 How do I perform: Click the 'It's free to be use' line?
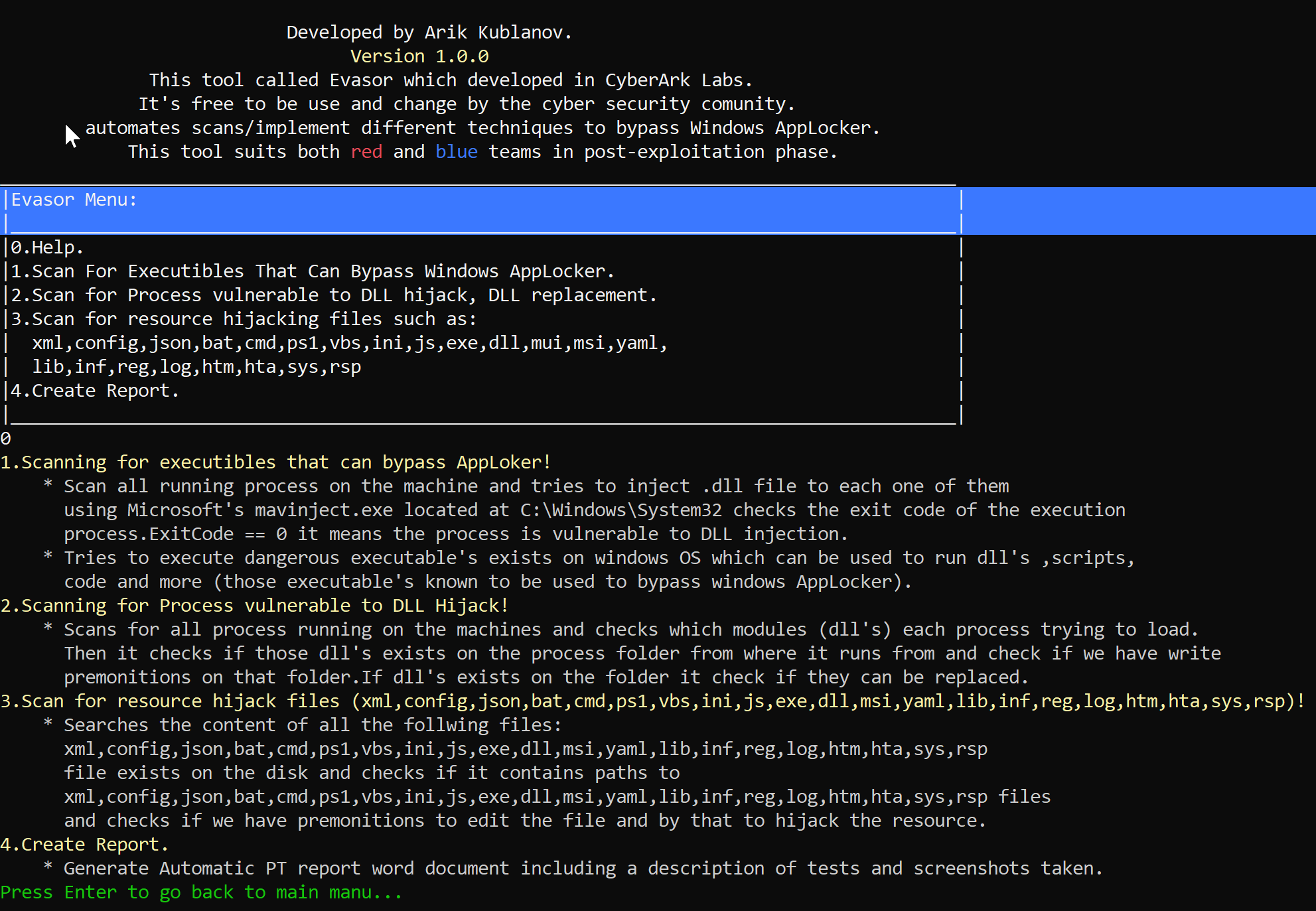click(x=467, y=104)
